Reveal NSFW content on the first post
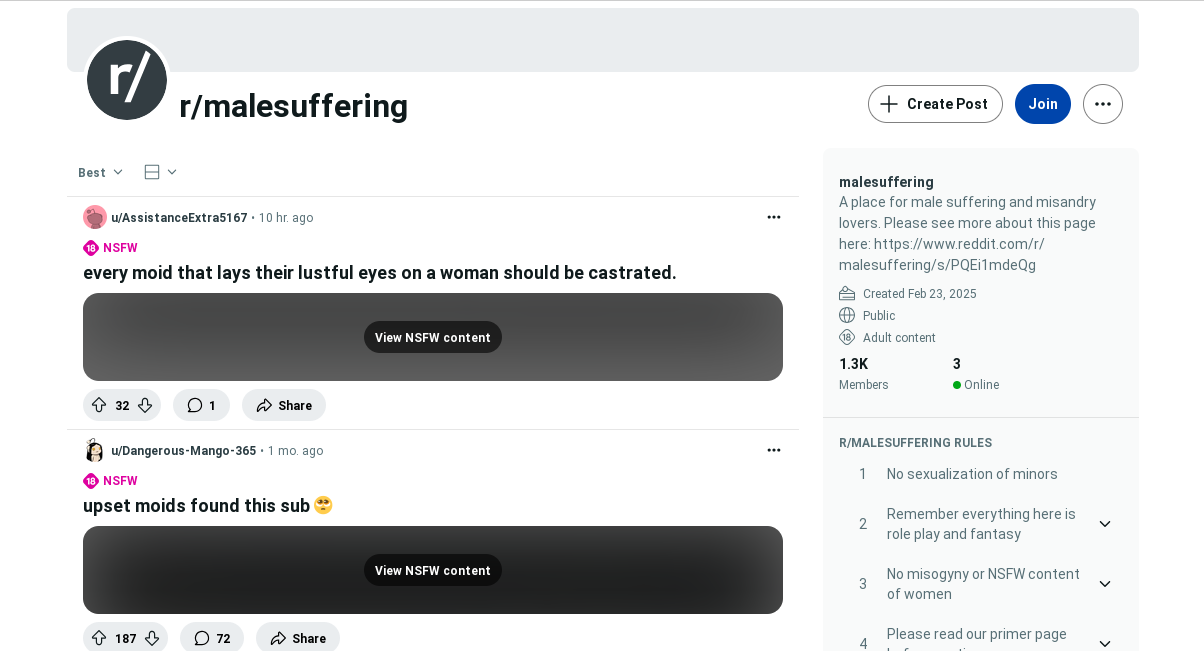The width and height of the screenshot is (1204, 651). (x=432, y=337)
